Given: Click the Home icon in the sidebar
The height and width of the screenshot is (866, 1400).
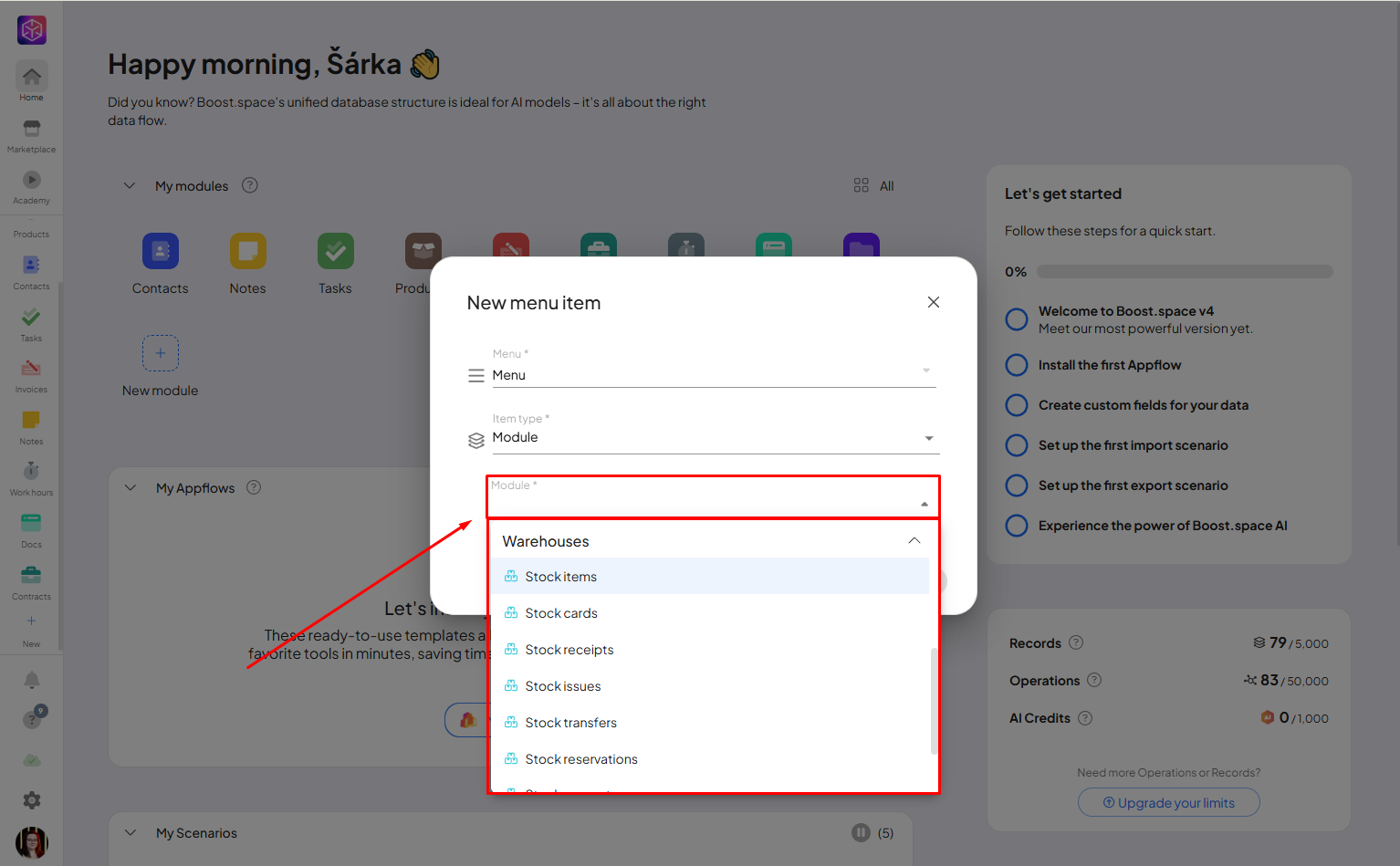Looking at the screenshot, I should (x=31, y=78).
